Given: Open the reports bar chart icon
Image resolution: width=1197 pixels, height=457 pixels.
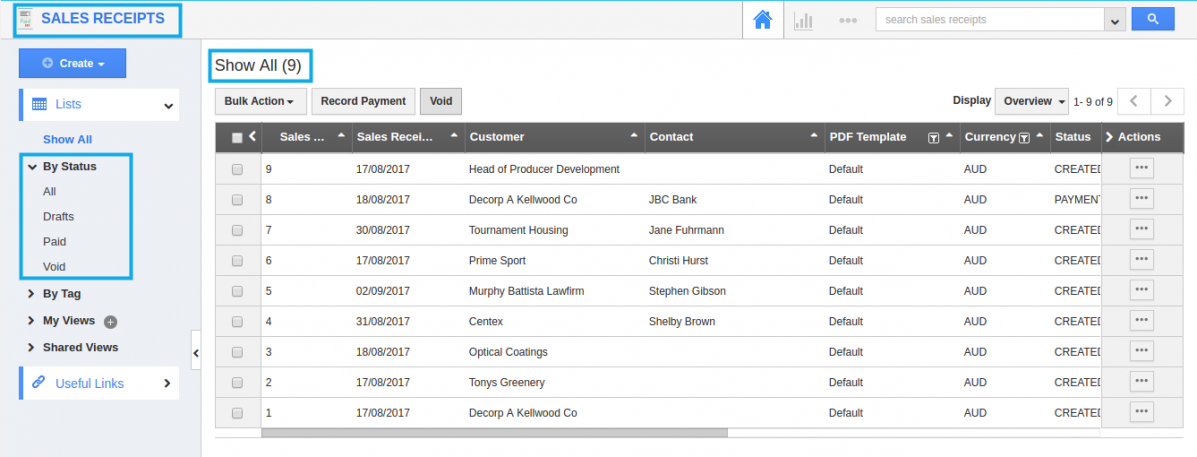Looking at the screenshot, I should 803,21.
